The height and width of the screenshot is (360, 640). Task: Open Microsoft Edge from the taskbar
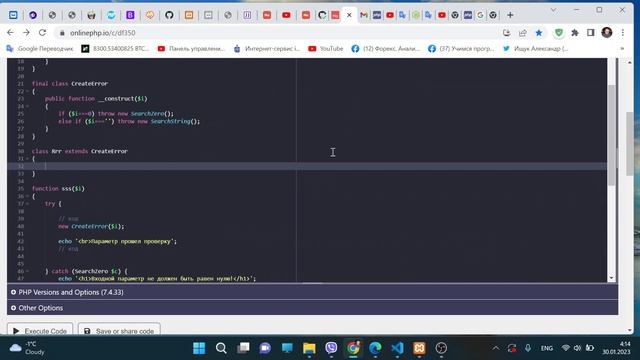point(375,348)
